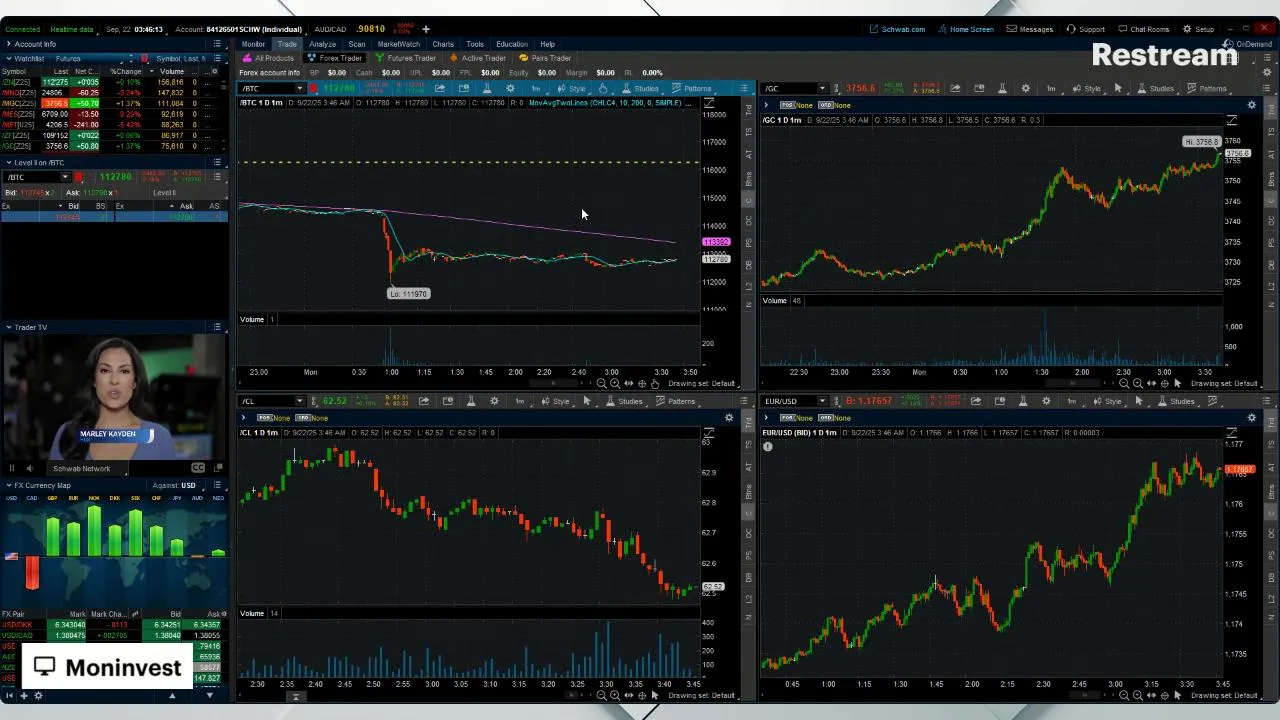
Task: Select All Products sub-tab
Action: click(269, 58)
